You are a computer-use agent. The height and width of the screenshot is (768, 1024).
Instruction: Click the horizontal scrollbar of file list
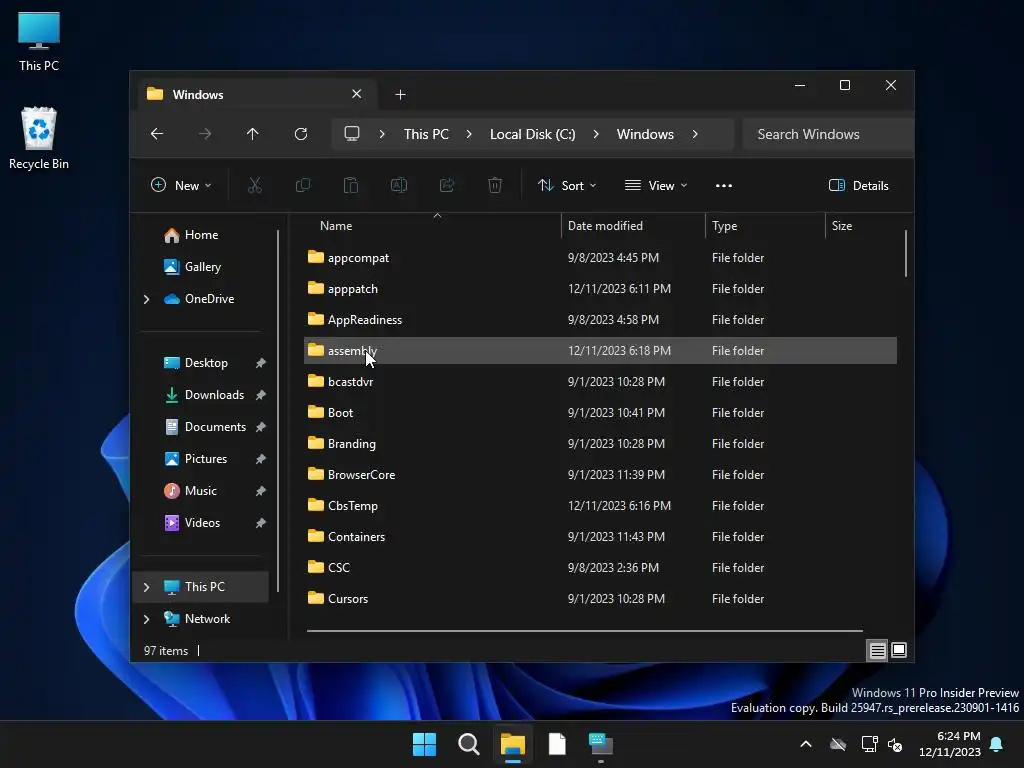pos(584,631)
